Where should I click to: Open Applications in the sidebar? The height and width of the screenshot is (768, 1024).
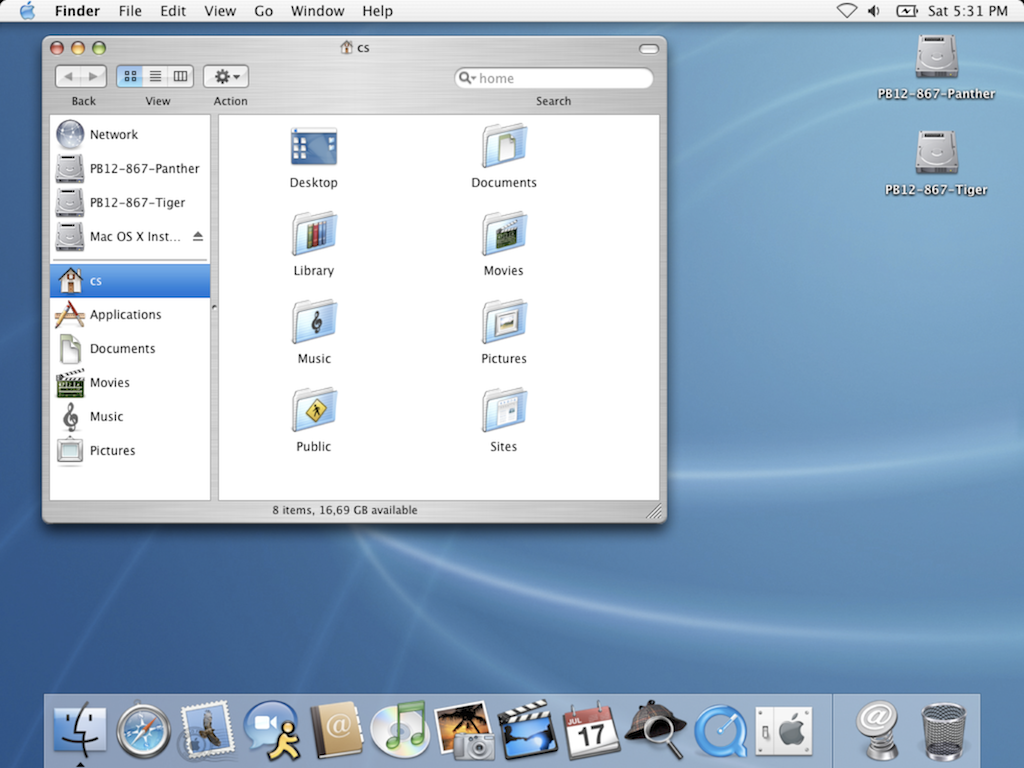[x=130, y=315]
